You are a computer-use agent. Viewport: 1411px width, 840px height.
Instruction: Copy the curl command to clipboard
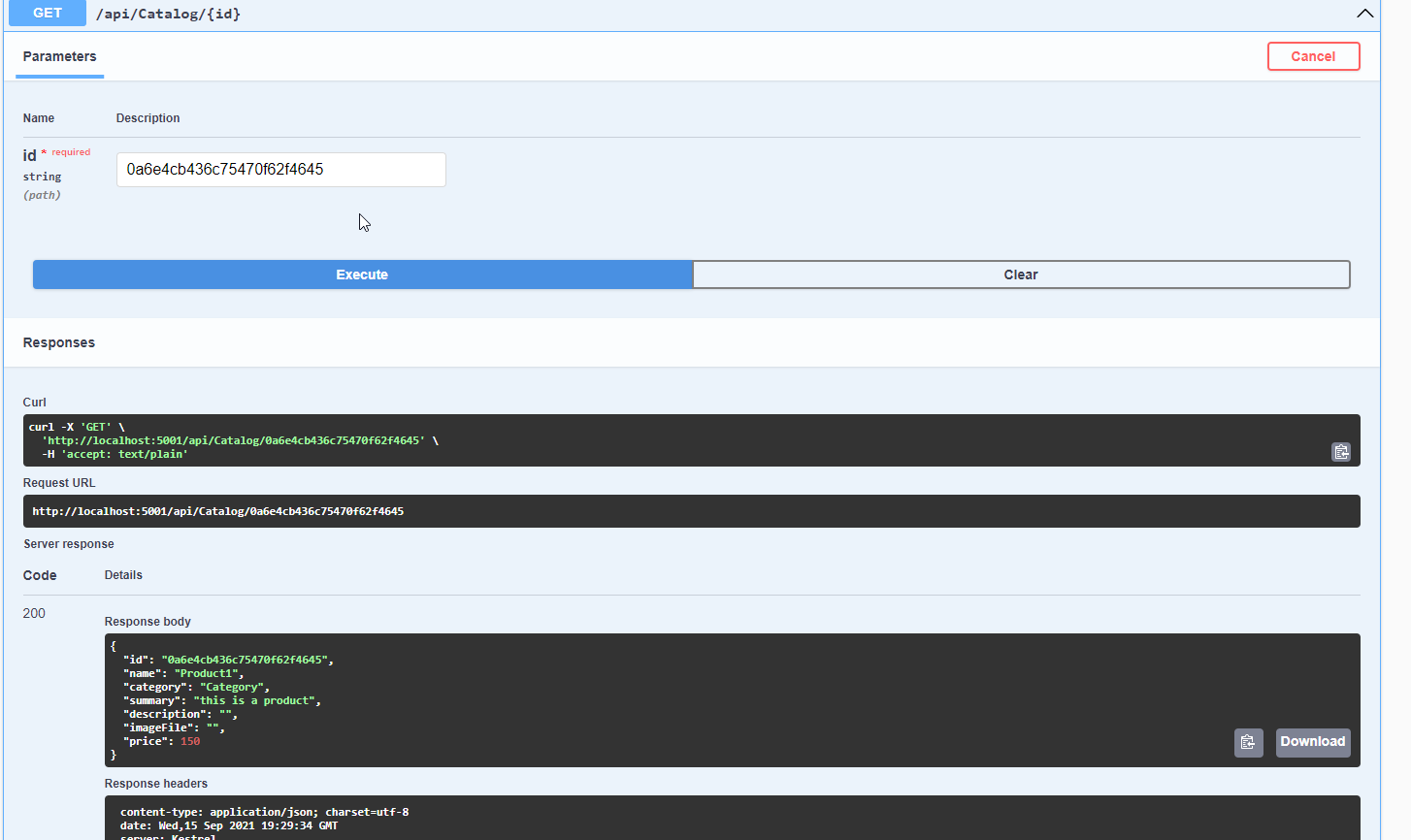[1341, 451]
